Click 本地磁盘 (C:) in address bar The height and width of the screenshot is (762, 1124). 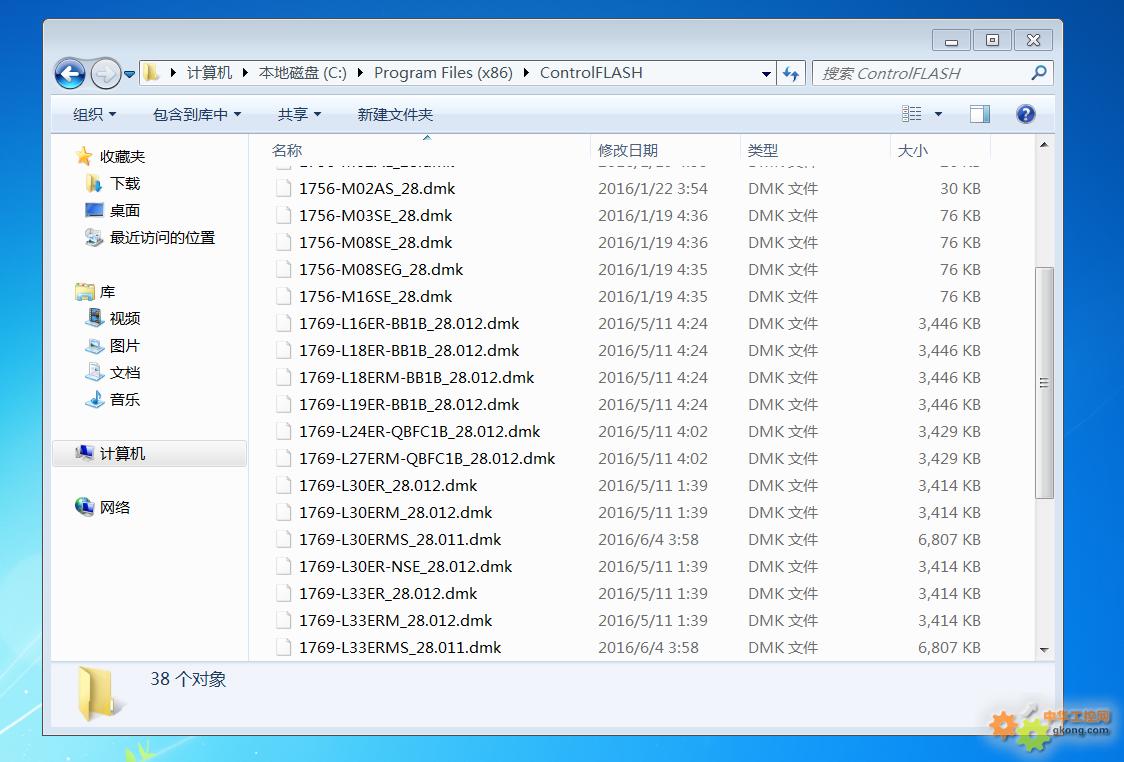click(303, 73)
